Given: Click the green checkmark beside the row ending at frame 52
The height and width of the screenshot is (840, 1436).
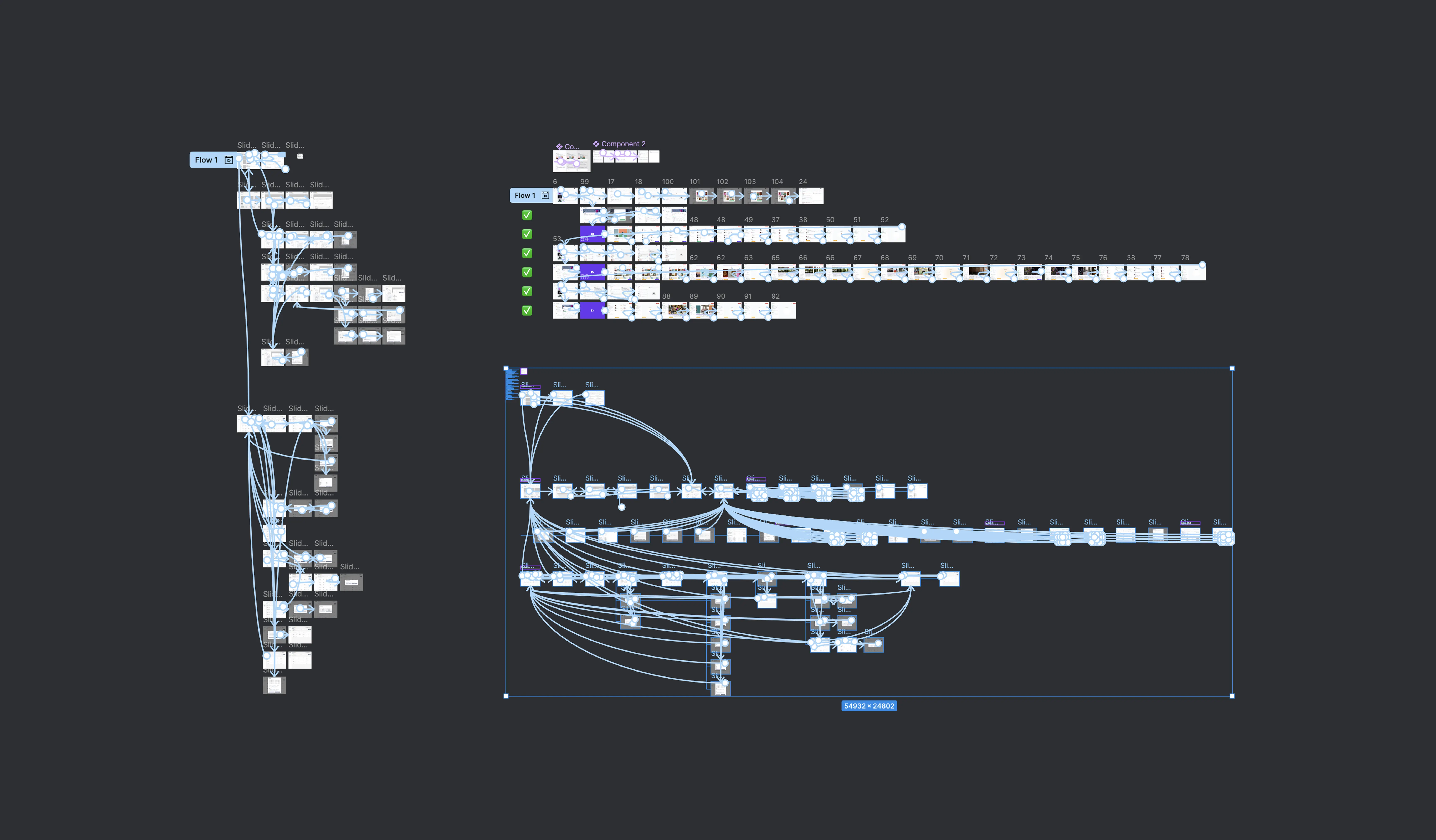Looking at the screenshot, I should click(527, 234).
